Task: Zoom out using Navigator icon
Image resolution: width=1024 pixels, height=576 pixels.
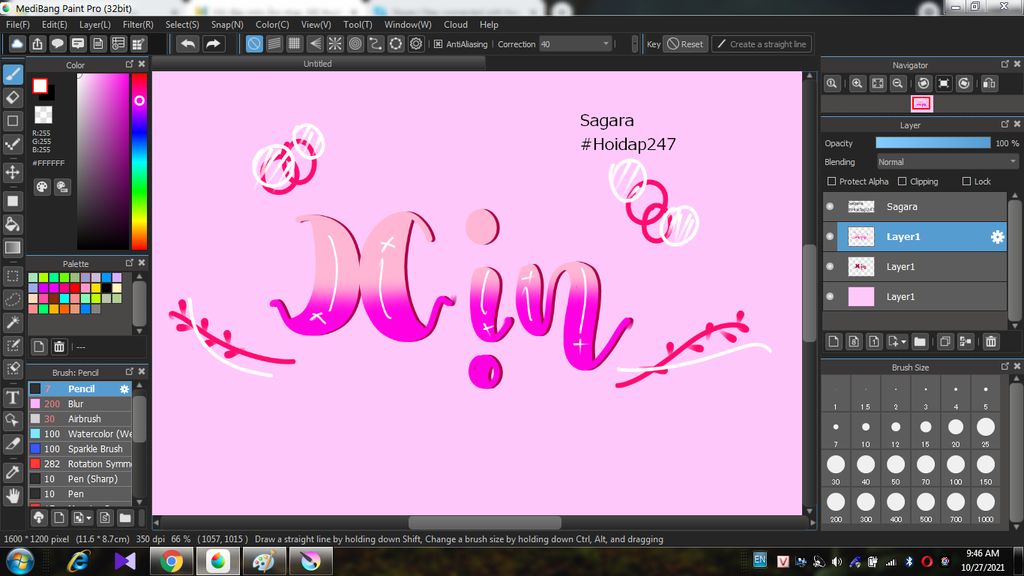Action: tap(898, 84)
